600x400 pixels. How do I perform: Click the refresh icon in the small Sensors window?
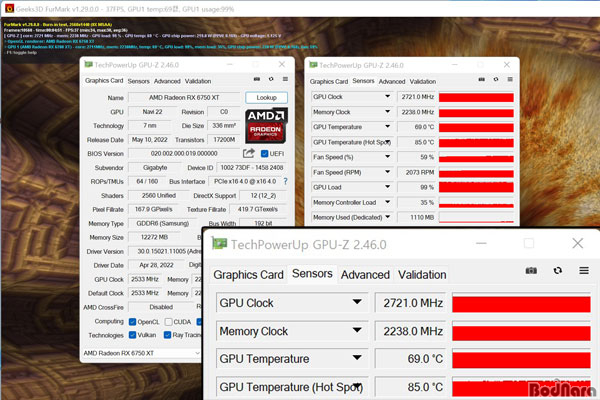click(x=496, y=79)
